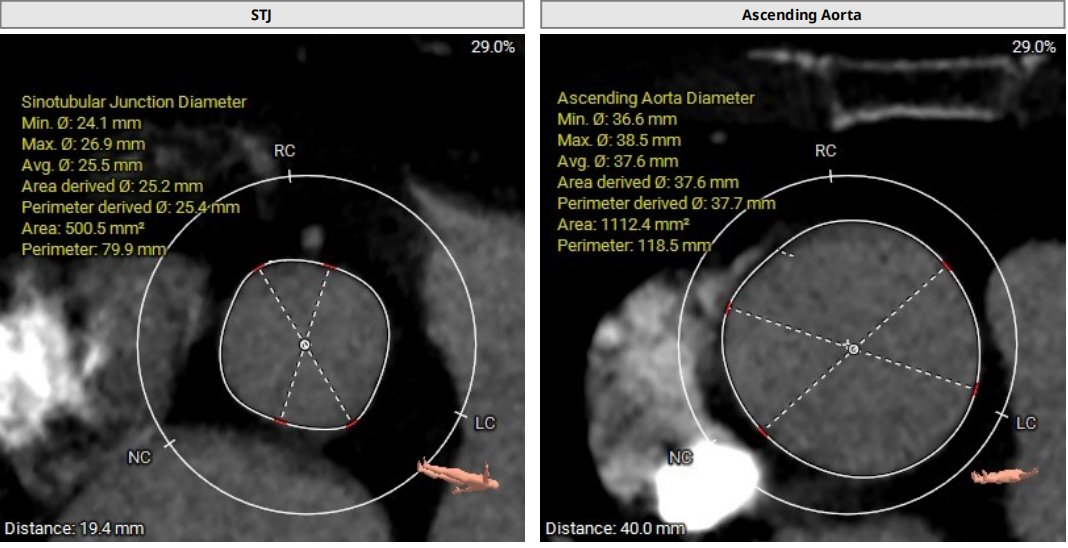
Task: Click the 'Max. Ø: 26.9 mm' value
Action: click(x=83, y=144)
